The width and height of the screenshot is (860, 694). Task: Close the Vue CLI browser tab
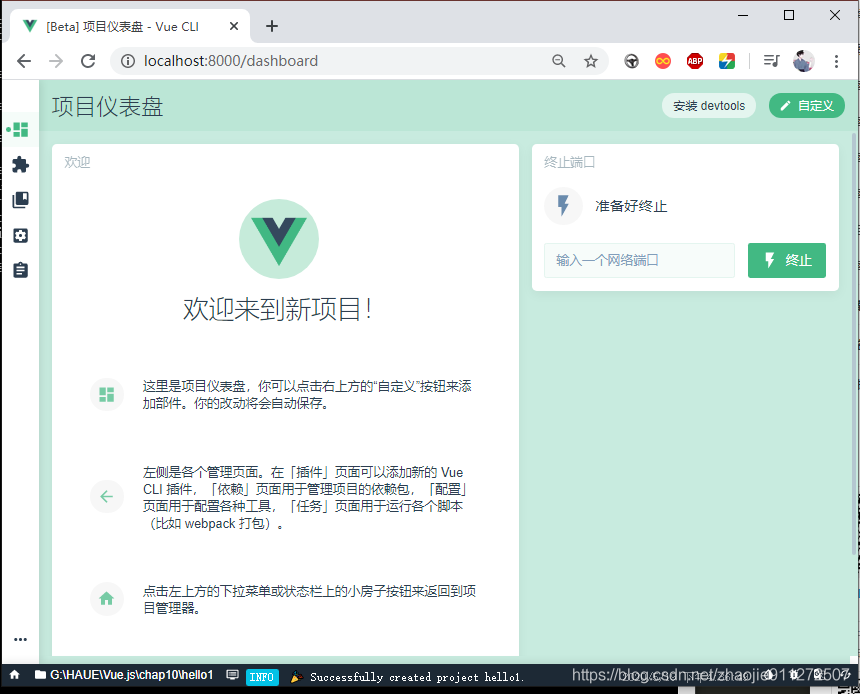tap(234, 26)
